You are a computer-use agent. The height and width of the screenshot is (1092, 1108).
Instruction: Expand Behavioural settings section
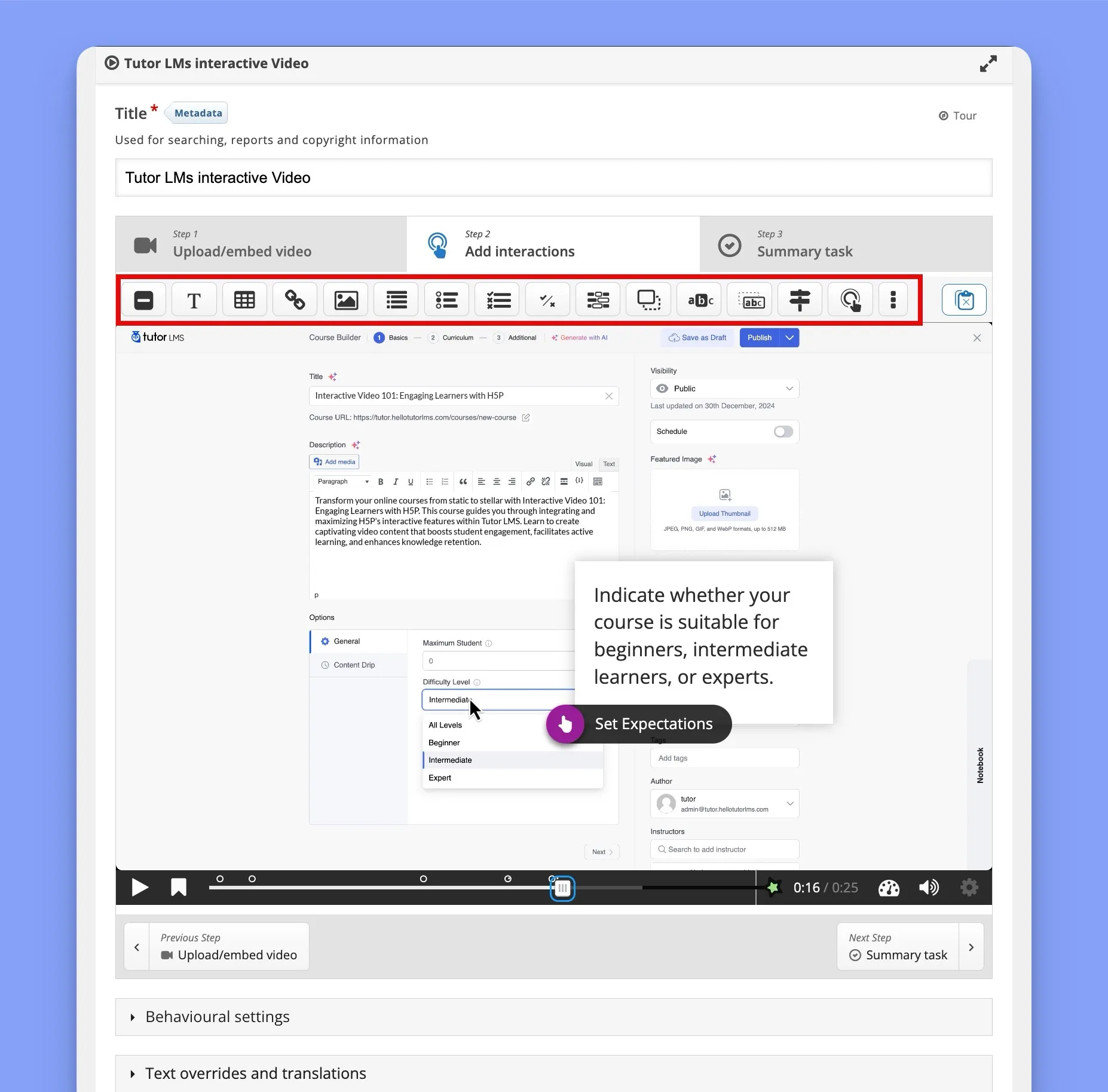[x=553, y=1017]
